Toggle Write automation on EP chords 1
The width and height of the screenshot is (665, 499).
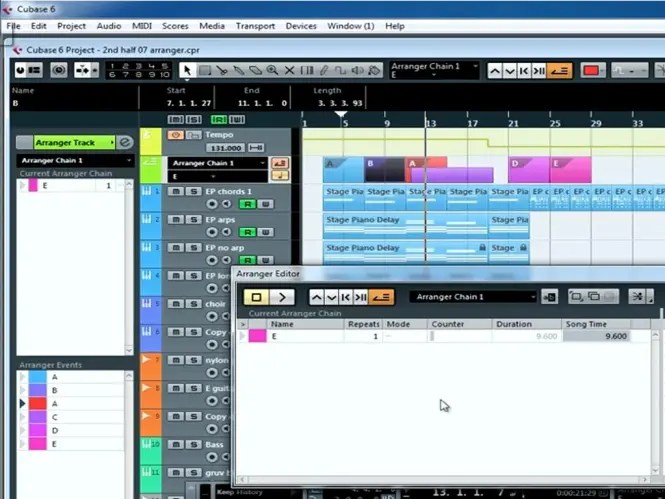point(265,204)
